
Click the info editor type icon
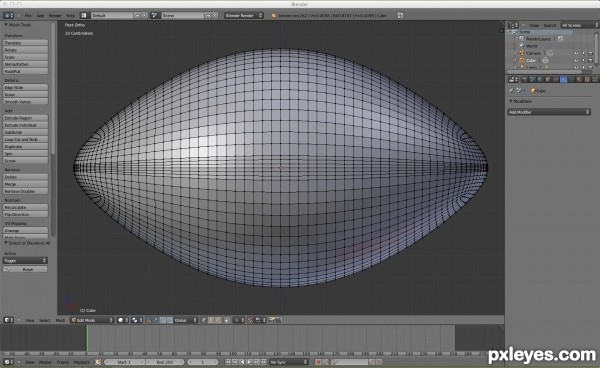8,15
